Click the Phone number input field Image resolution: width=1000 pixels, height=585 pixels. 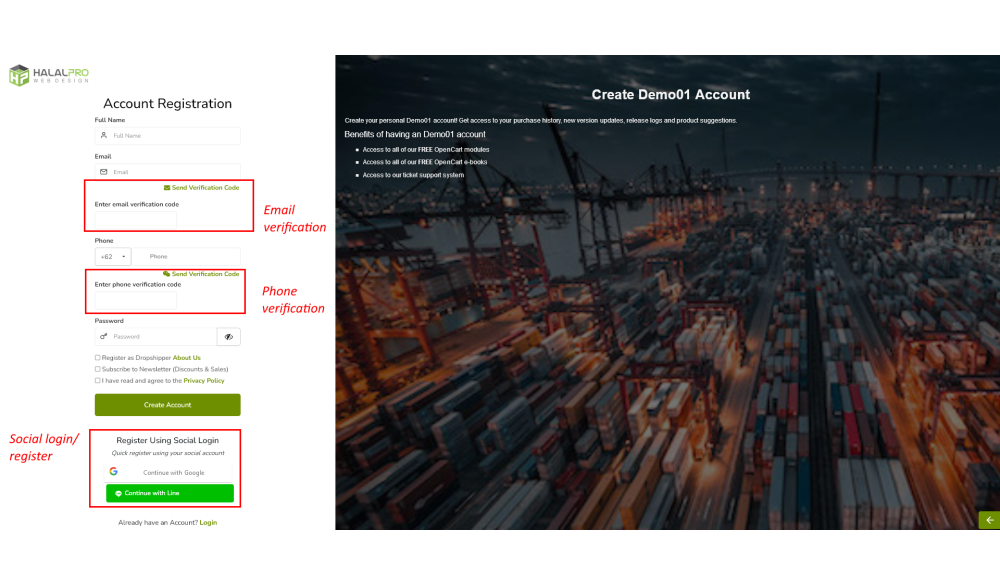(x=188, y=256)
